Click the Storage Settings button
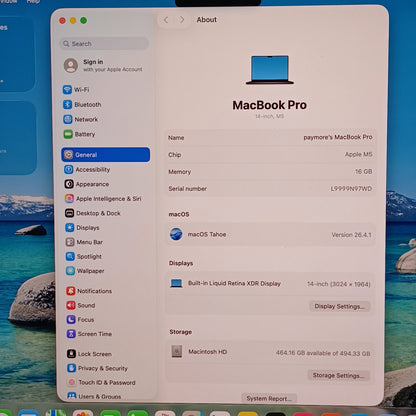The height and width of the screenshot is (416, 416). coord(338,375)
